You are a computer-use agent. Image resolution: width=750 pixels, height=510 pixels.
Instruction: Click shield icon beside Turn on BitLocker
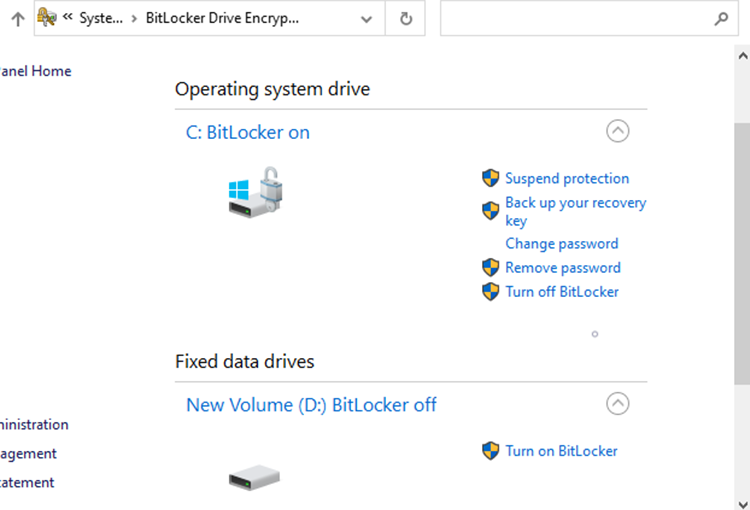(490, 450)
